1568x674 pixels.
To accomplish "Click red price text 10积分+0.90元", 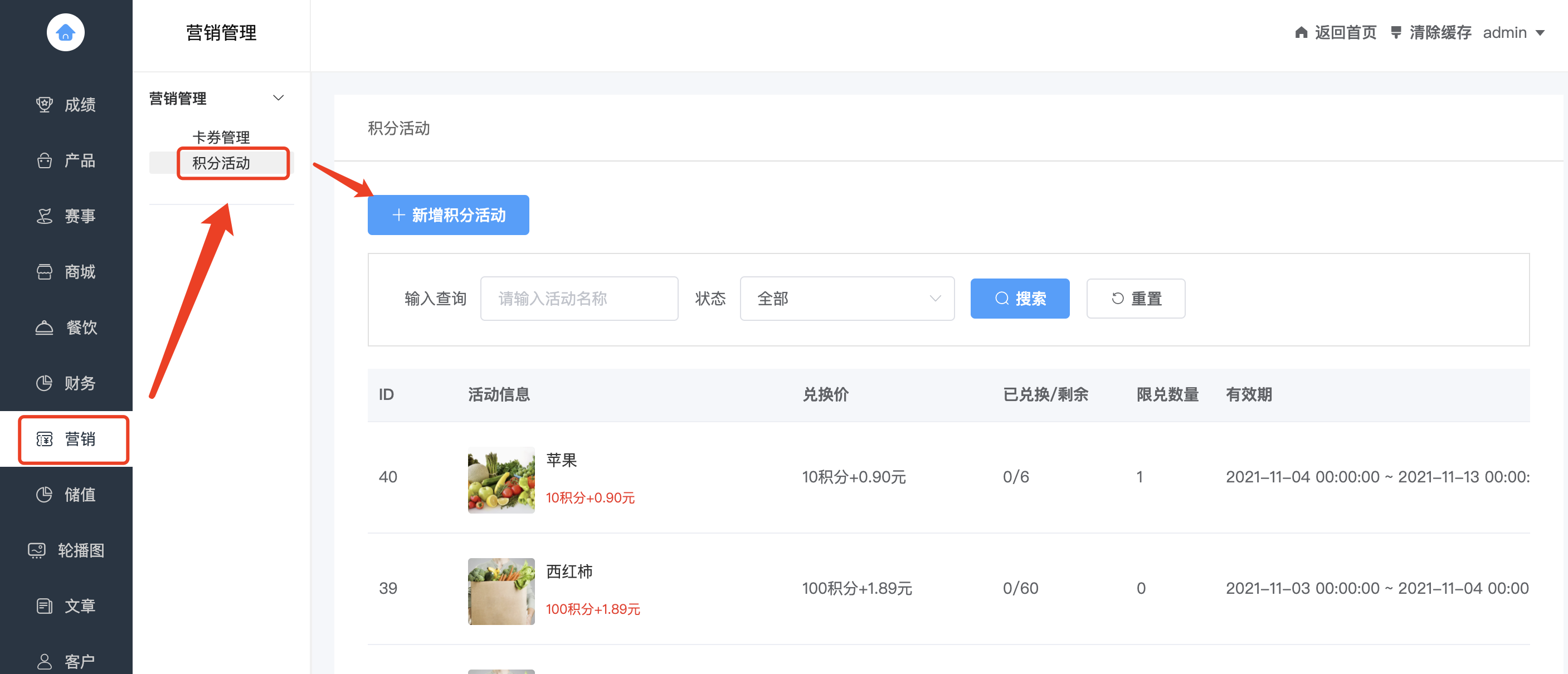I will (590, 497).
